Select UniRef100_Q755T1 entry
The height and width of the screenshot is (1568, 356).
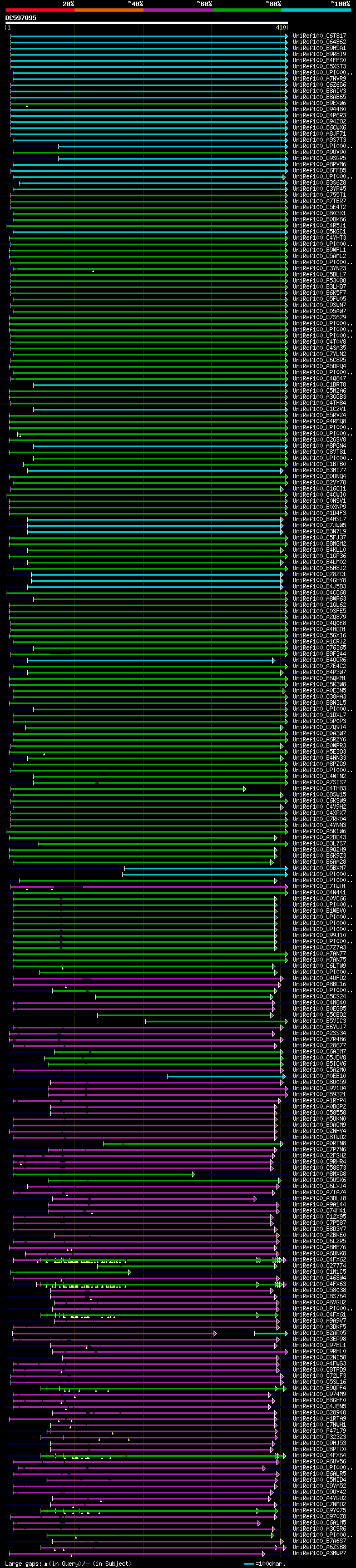tap(319, 195)
